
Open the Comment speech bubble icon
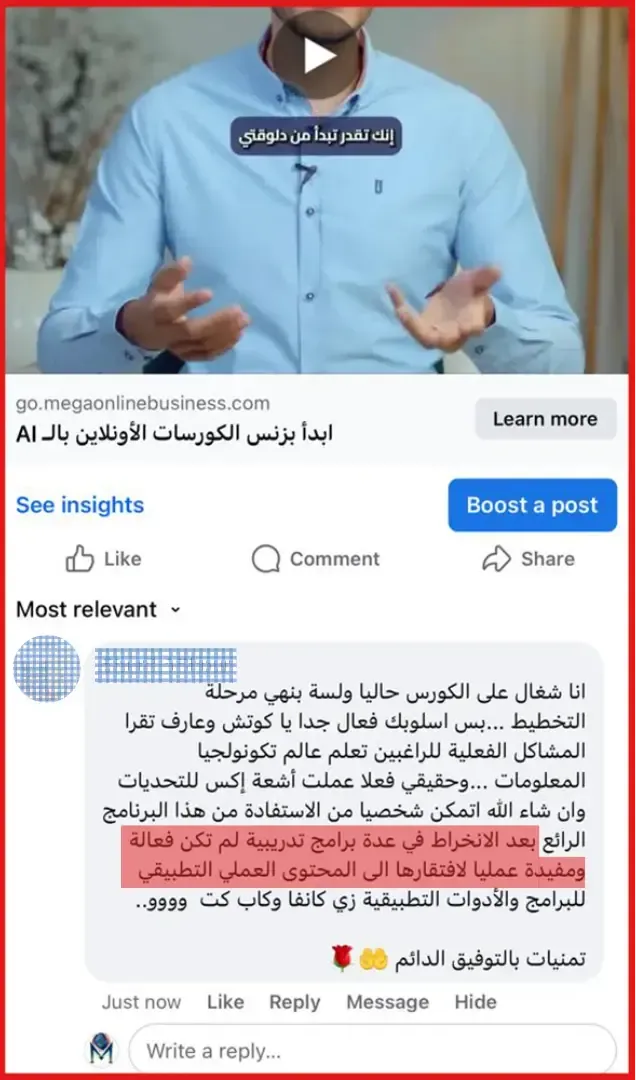266,559
